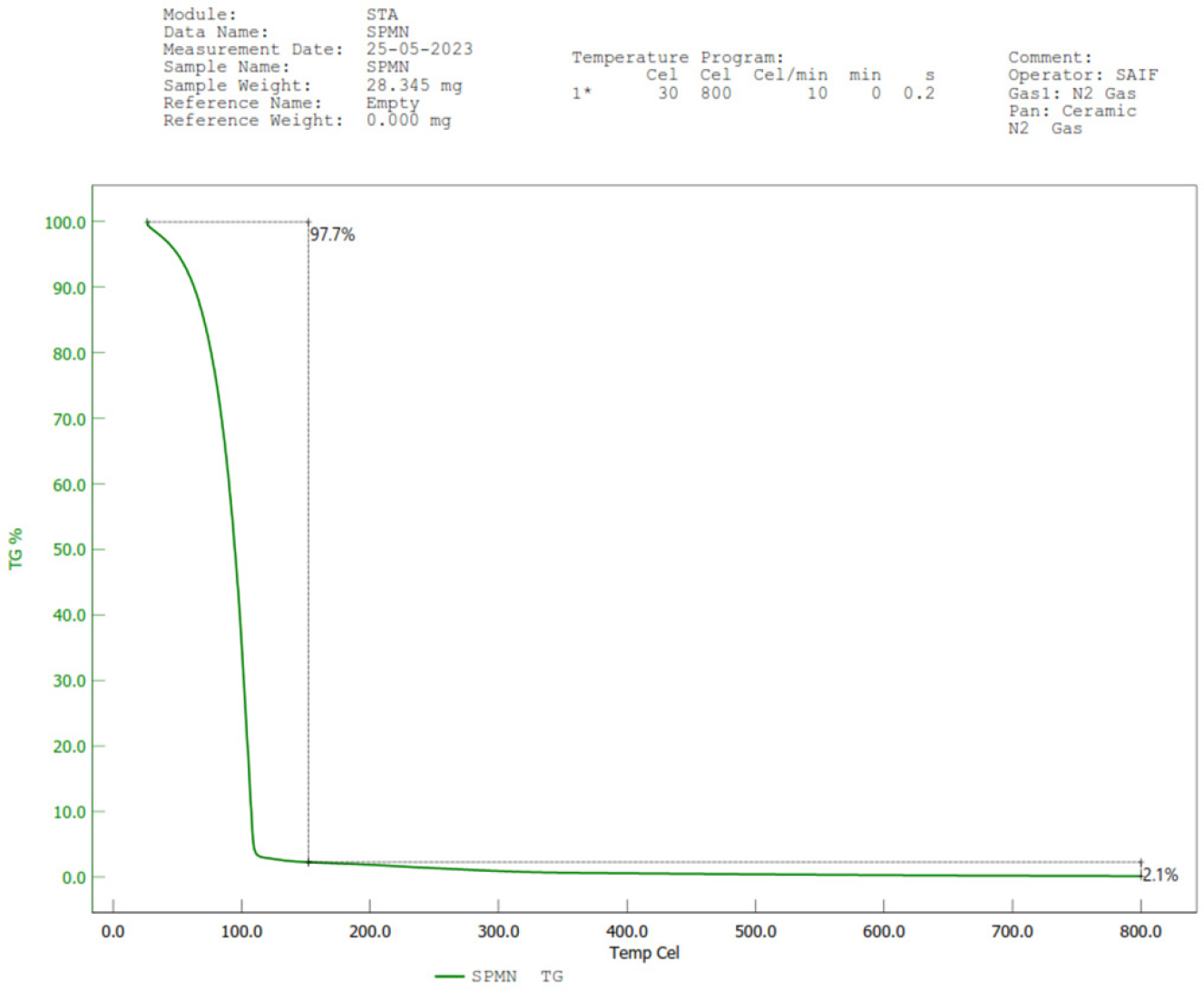The height and width of the screenshot is (990, 1204).
Task: Click the 'Temp Cel' x-axis title
Action: pos(644,953)
